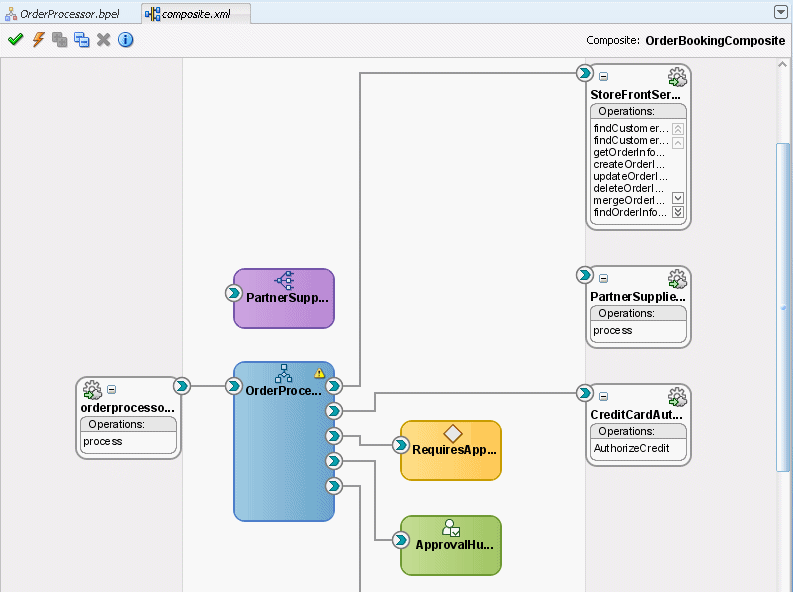Collapse the orderprocesso... service box
The height and width of the screenshot is (592, 793).
click(112, 389)
